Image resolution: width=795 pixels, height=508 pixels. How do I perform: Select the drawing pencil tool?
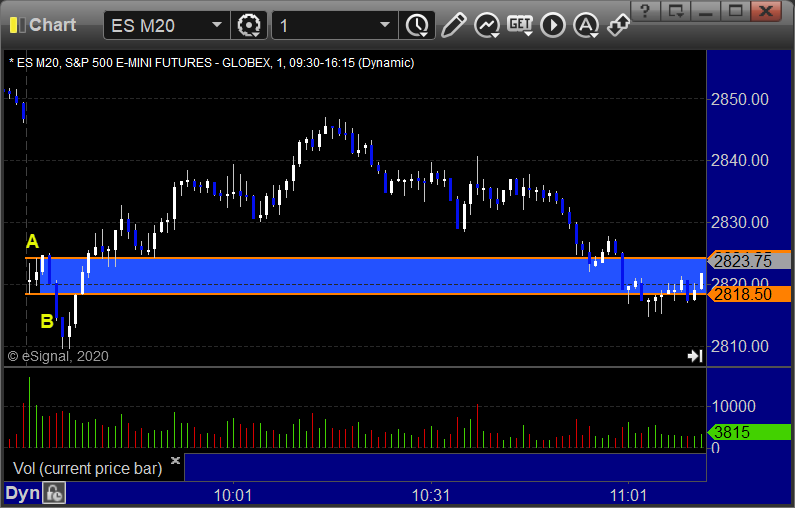coord(453,25)
